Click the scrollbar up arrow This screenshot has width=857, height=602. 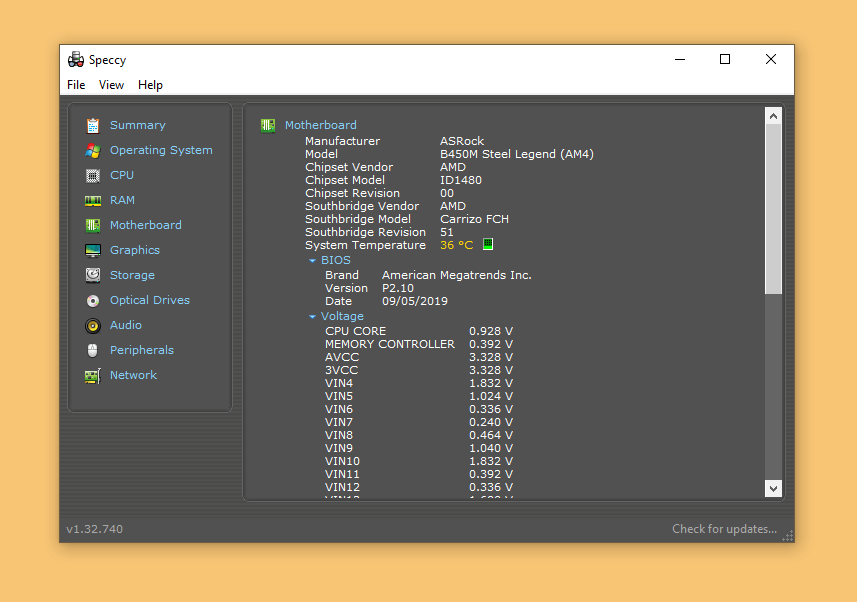tap(773, 116)
